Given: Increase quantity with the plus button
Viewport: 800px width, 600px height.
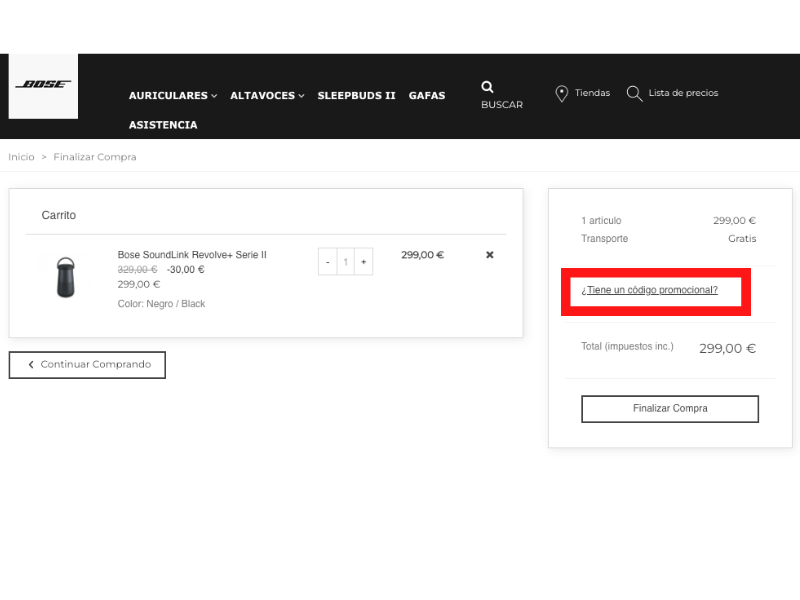Looking at the screenshot, I should (x=364, y=262).
